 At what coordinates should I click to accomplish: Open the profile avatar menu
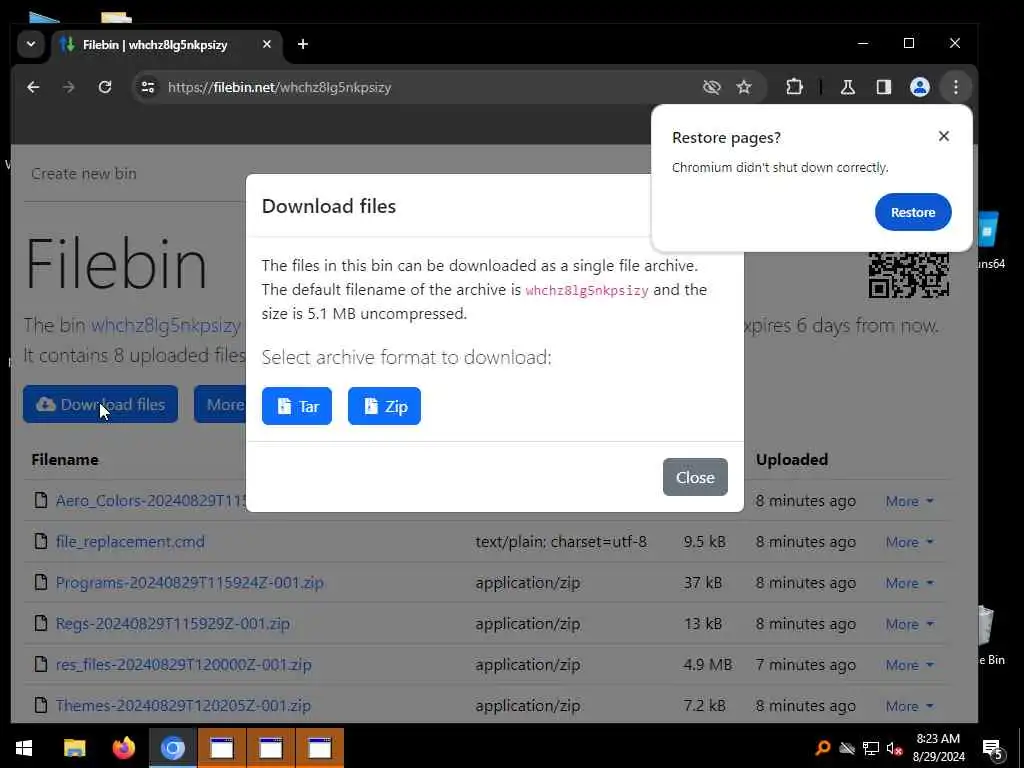tap(920, 87)
